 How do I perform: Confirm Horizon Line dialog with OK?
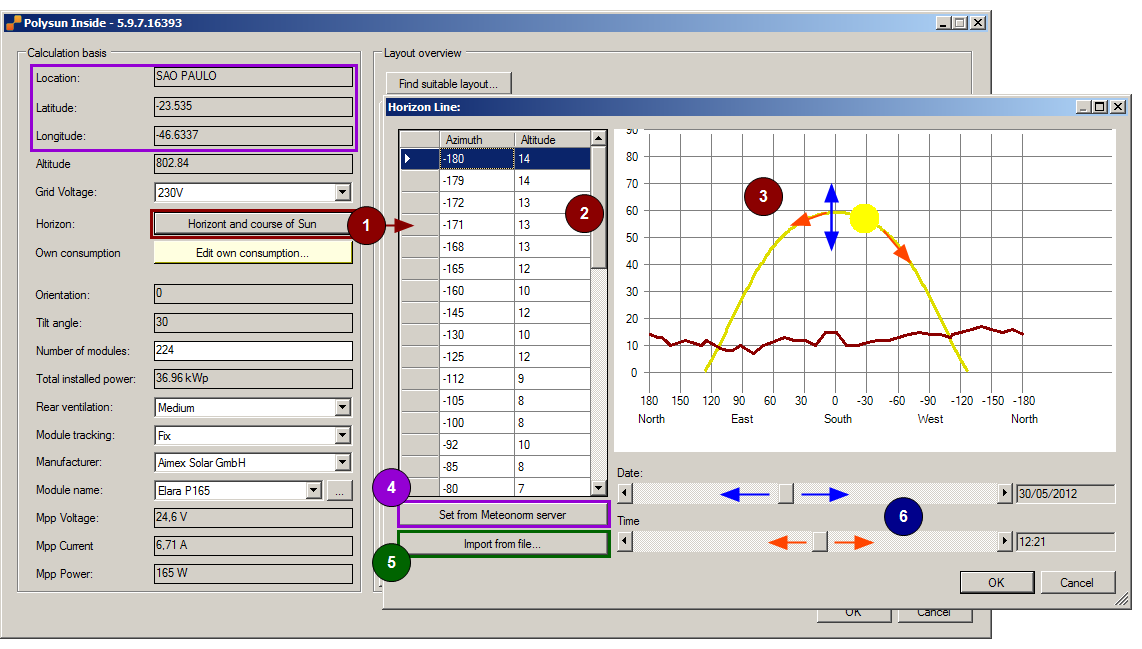coord(996,582)
